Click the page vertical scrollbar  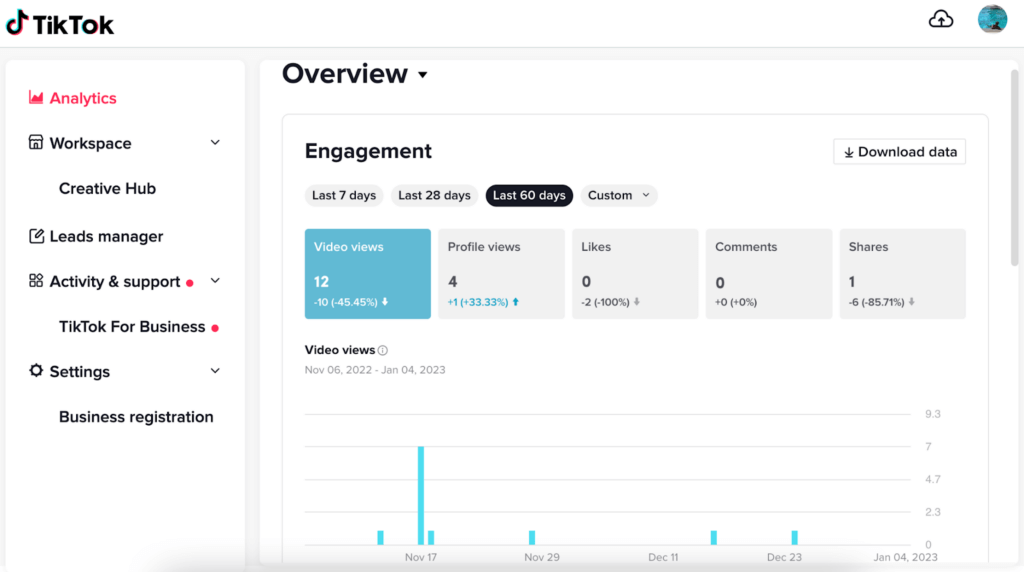(1014, 167)
